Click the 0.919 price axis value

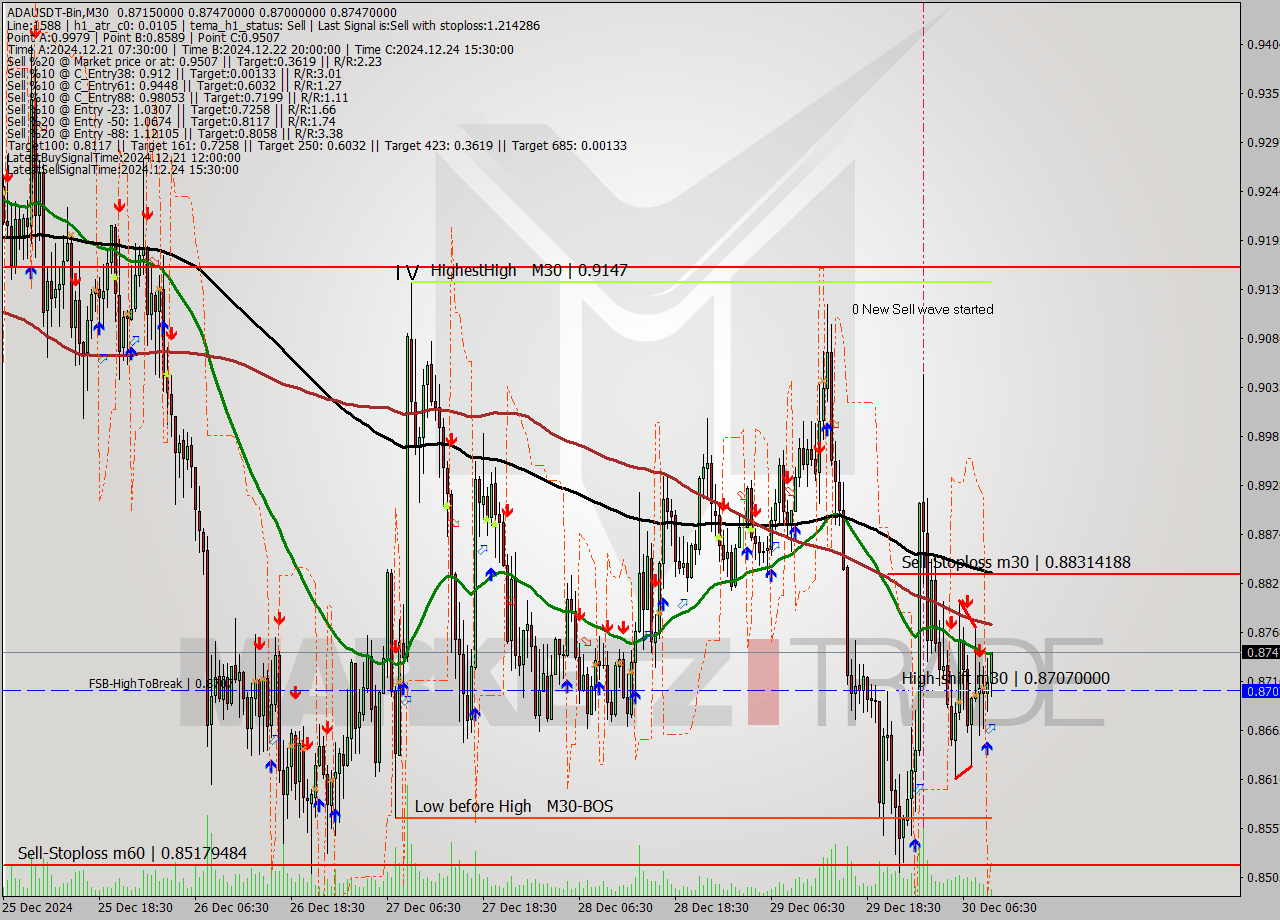1262,240
